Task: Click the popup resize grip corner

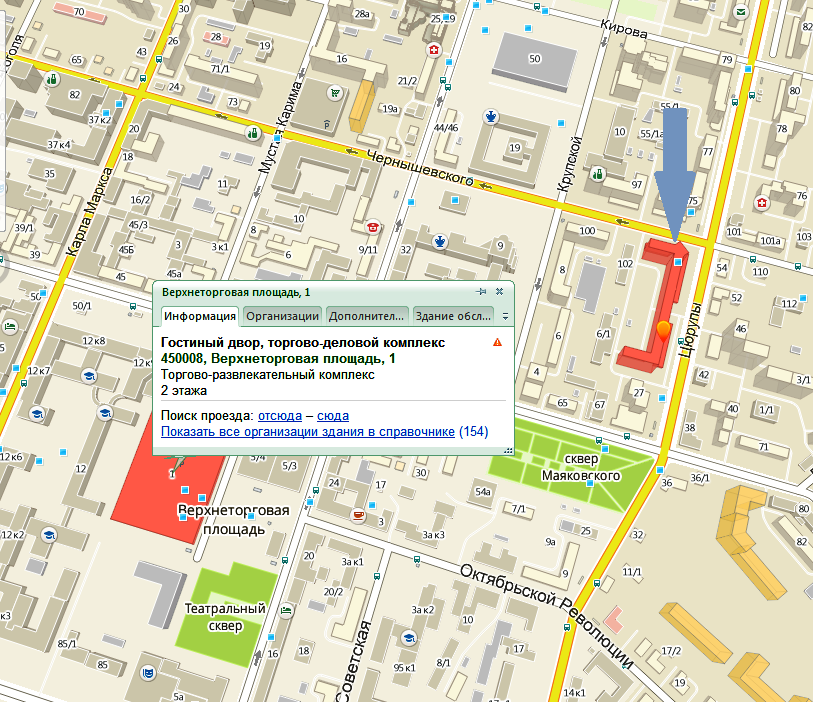Action: pyautogui.click(x=507, y=450)
